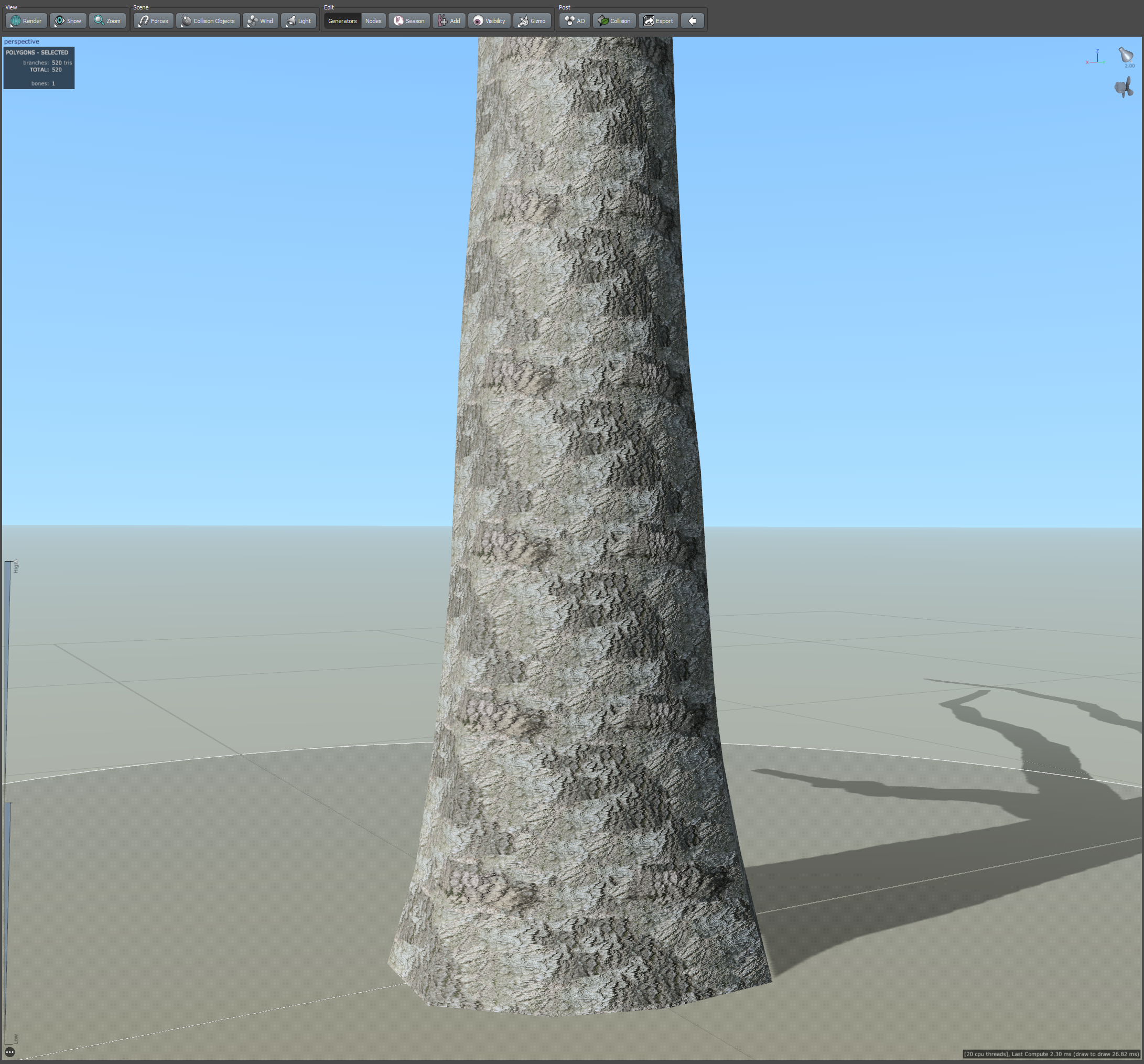Open the Zoom options

pos(107,21)
